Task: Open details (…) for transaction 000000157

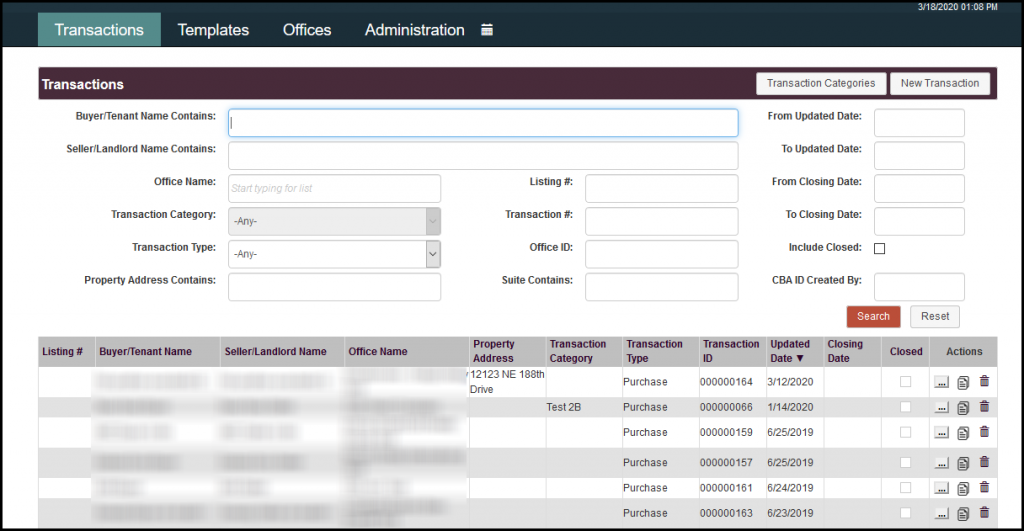Action: [941, 463]
